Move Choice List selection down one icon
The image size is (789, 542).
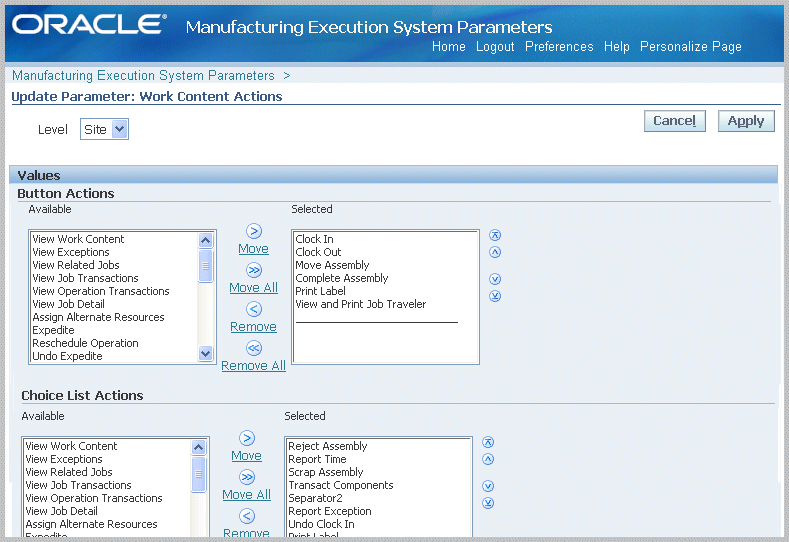pyautogui.click(x=488, y=486)
